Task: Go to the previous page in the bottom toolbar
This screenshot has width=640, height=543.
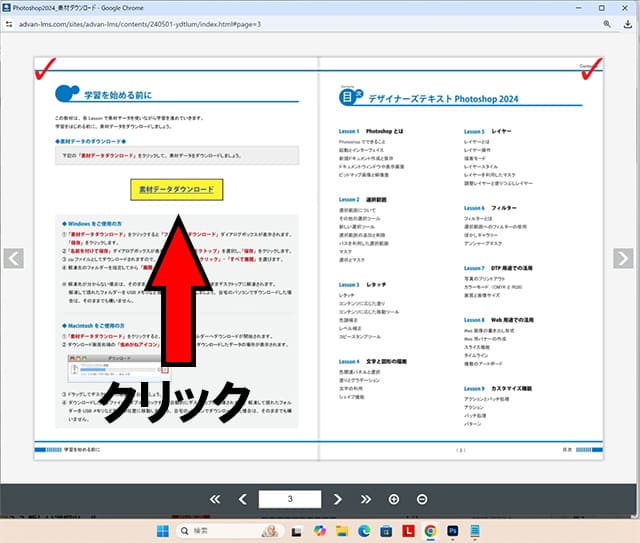Action: point(242,499)
